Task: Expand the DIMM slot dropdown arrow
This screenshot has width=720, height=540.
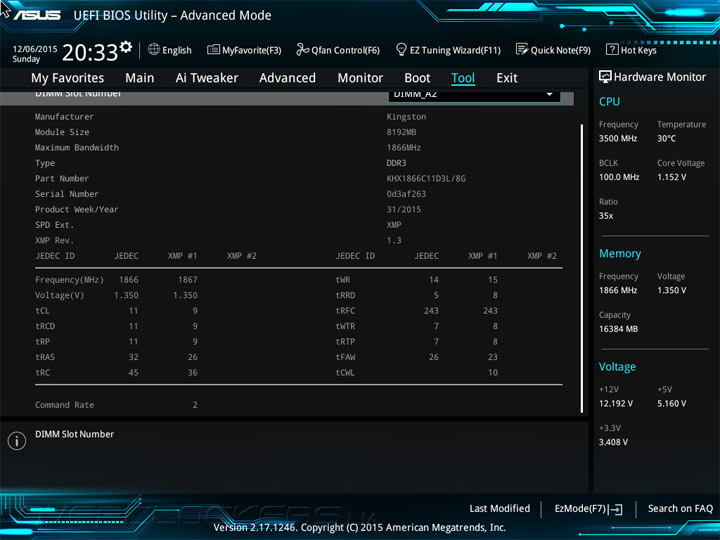Action: pyautogui.click(x=549, y=95)
